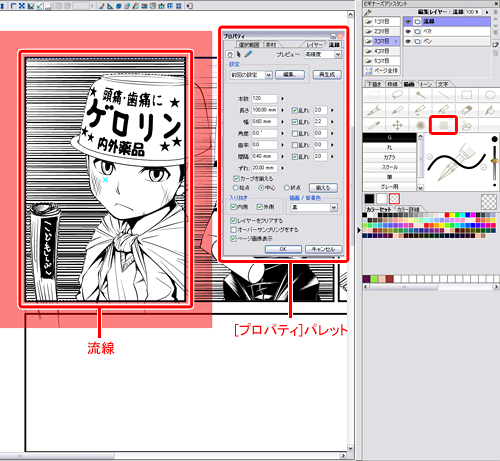Switch to the 選択範囲 tab in Properties

(249, 45)
